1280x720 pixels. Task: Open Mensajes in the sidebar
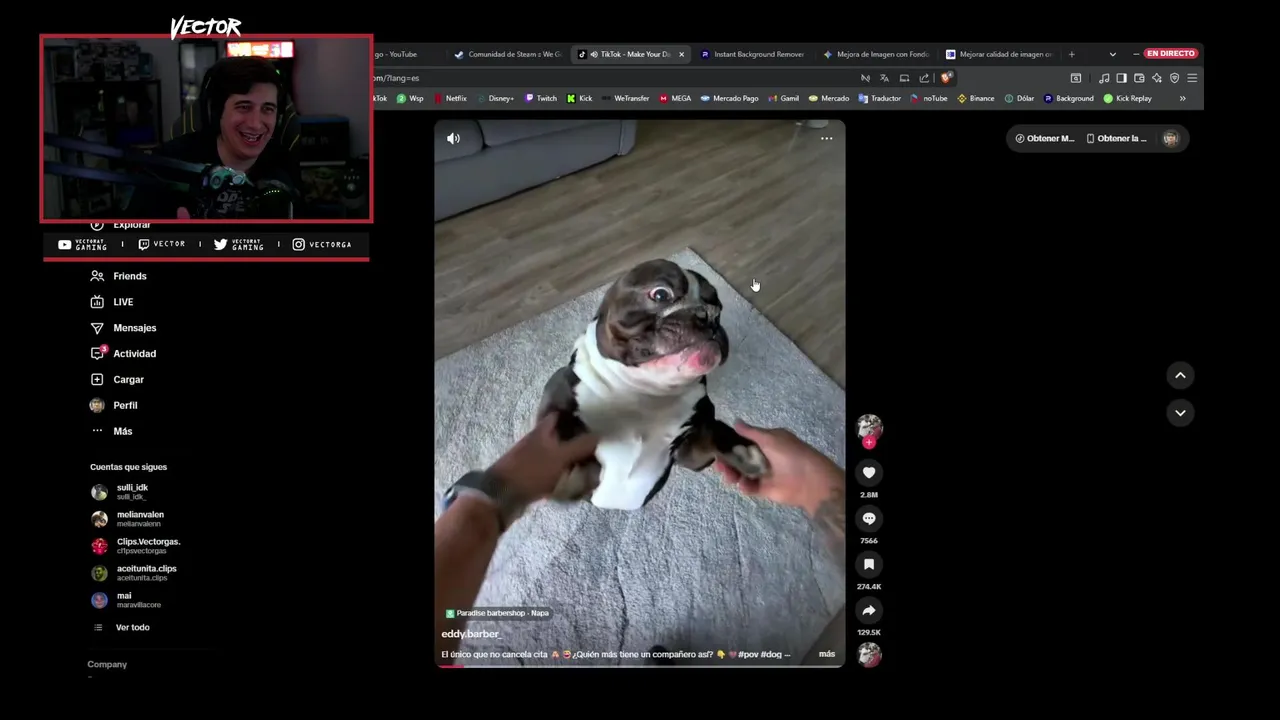tap(122, 328)
